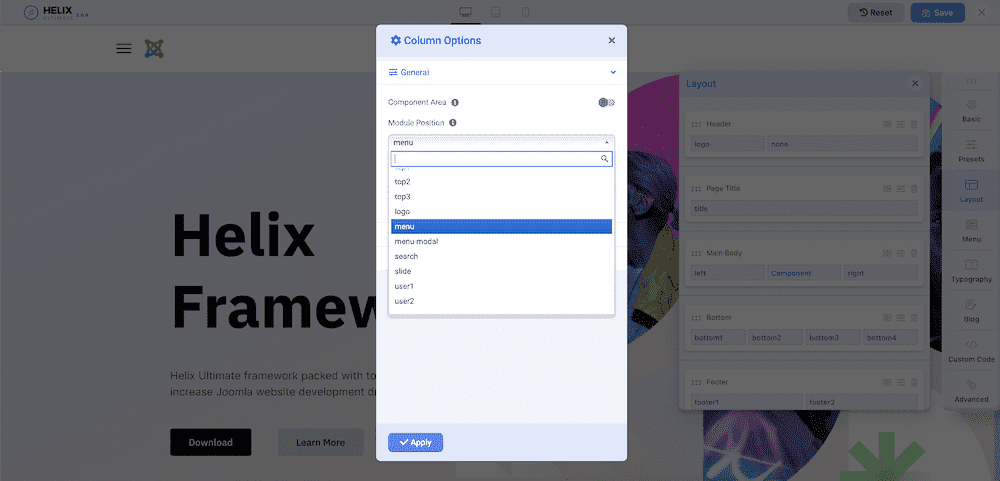The image size is (1000, 481).
Task: Select the title column in Page Title row
Action: (x=804, y=209)
